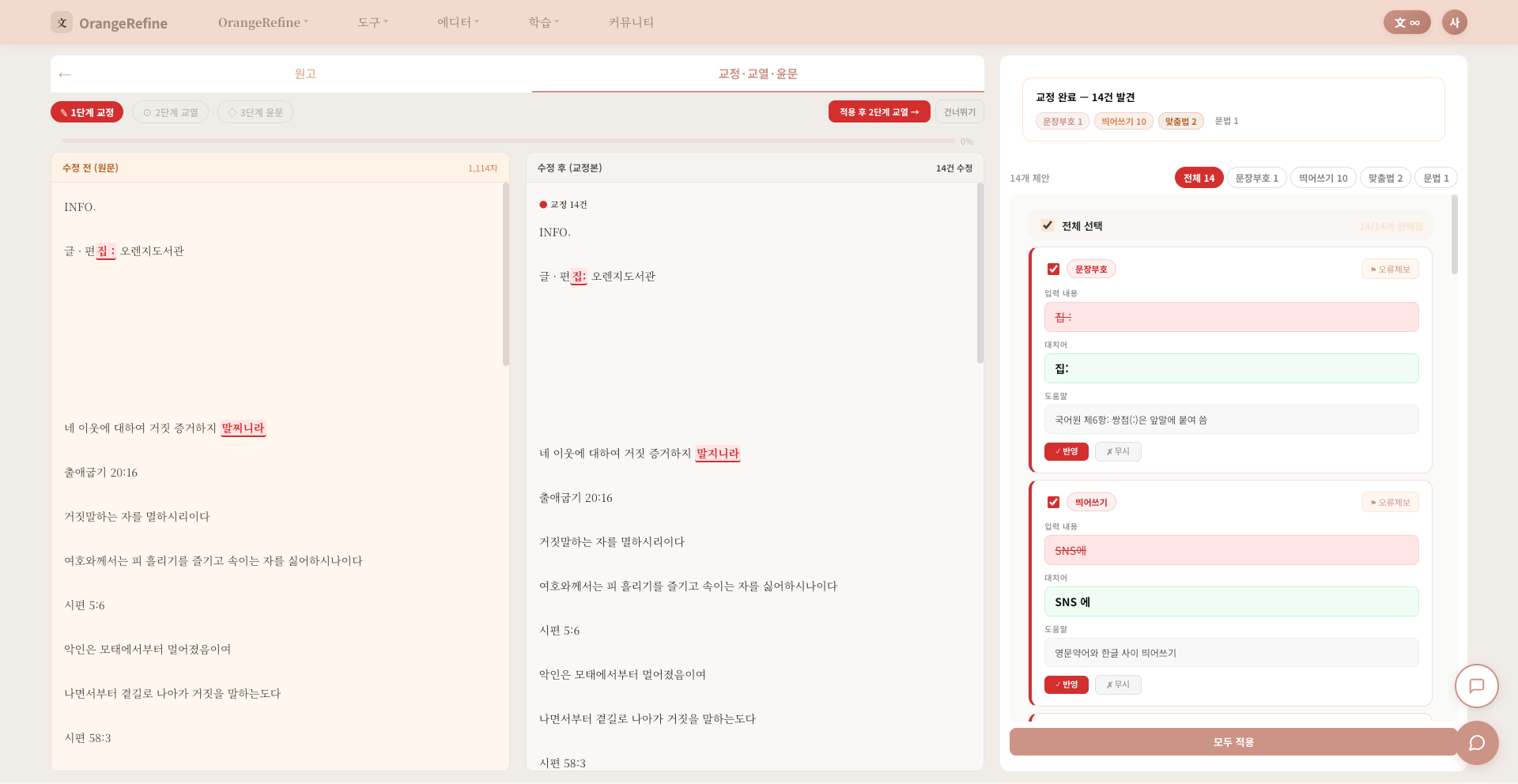Toggle the 전체 선택 checkbox
The height and width of the screenshot is (784, 1518).
tap(1048, 225)
